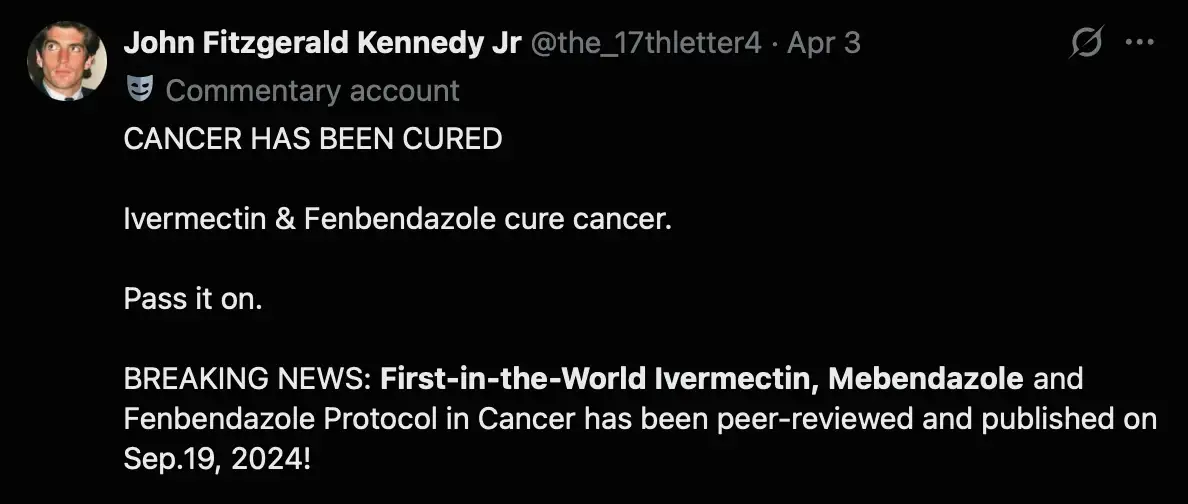Click the "CANCER HAS BEEN CURED" headline text

pyautogui.click(x=313, y=139)
